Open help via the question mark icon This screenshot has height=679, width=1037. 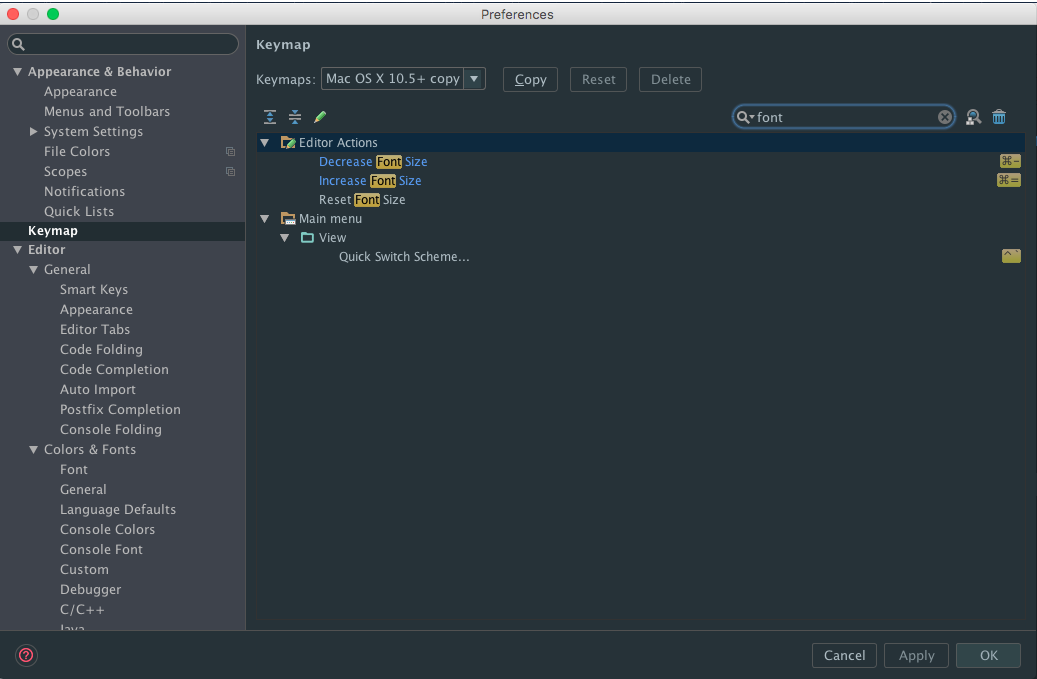[x=26, y=655]
